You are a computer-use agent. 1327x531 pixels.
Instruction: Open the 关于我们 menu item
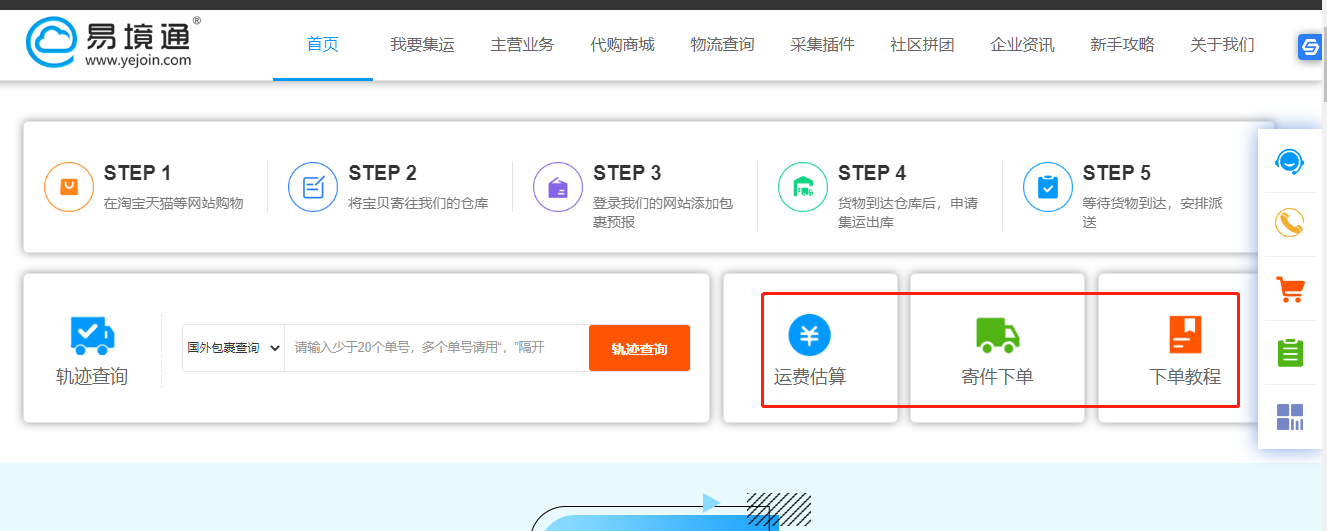click(1222, 44)
